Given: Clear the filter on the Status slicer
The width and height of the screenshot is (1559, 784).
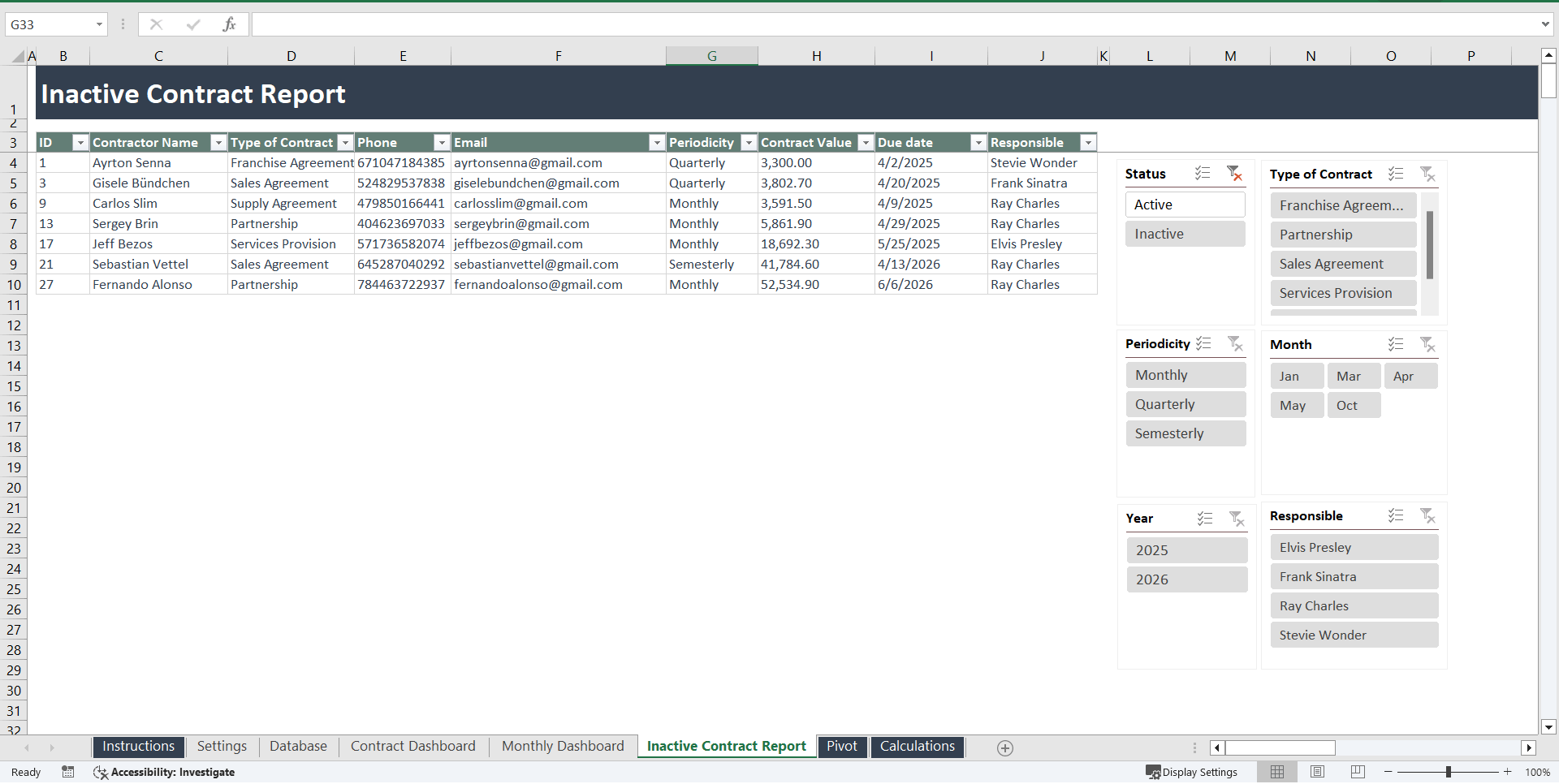Looking at the screenshot, I should [1234, 173].
